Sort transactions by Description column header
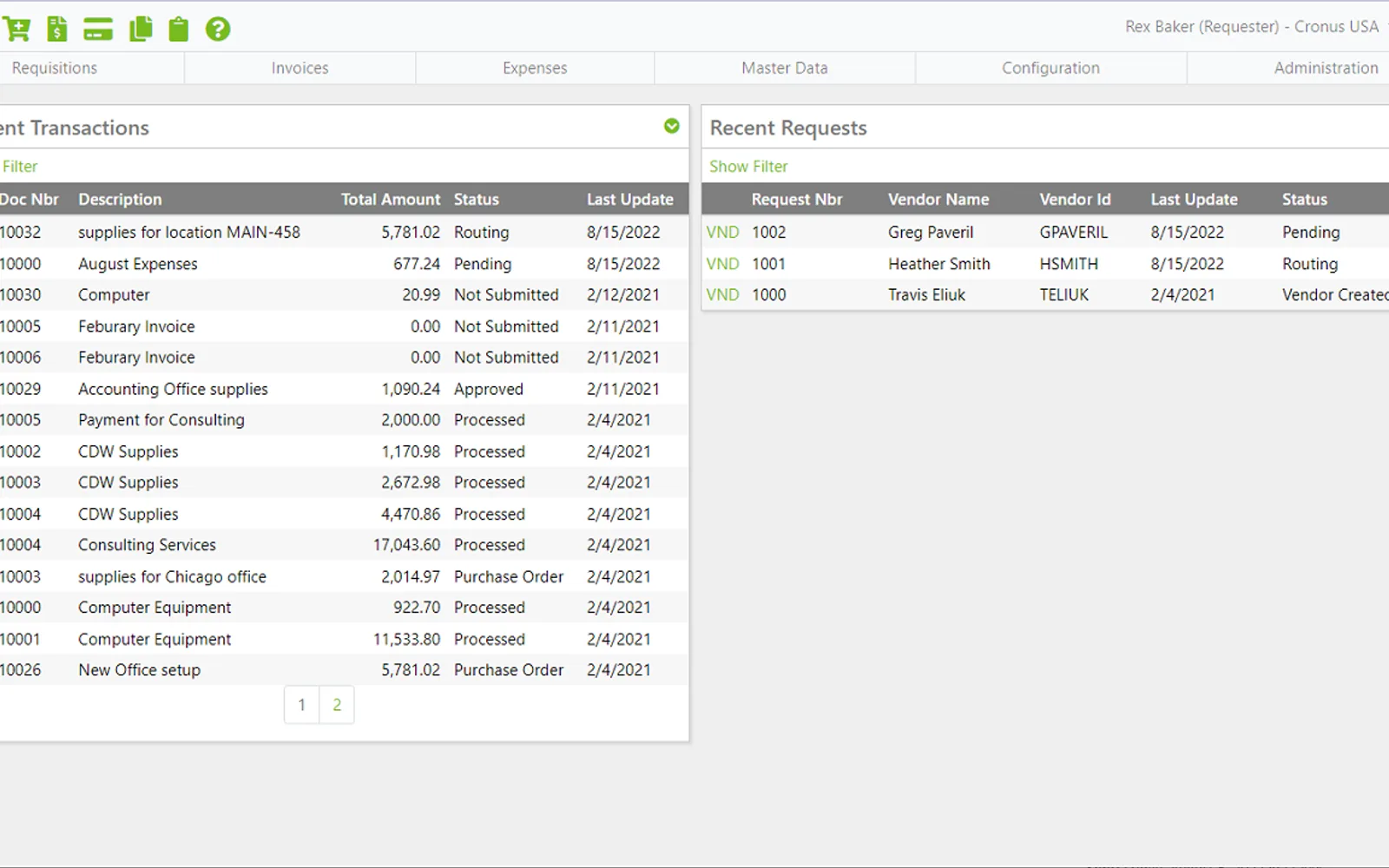The image size is (1389, 868). (x=120, y=200)
